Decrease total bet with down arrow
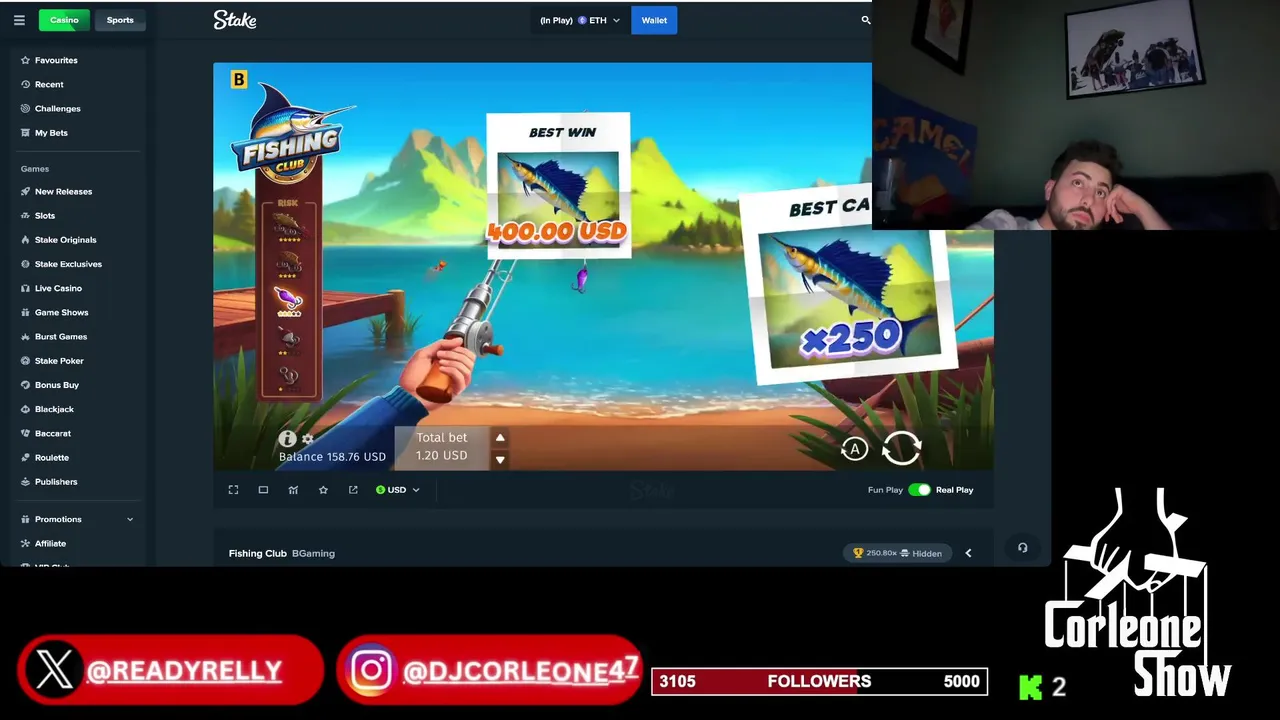 [500, 460]
